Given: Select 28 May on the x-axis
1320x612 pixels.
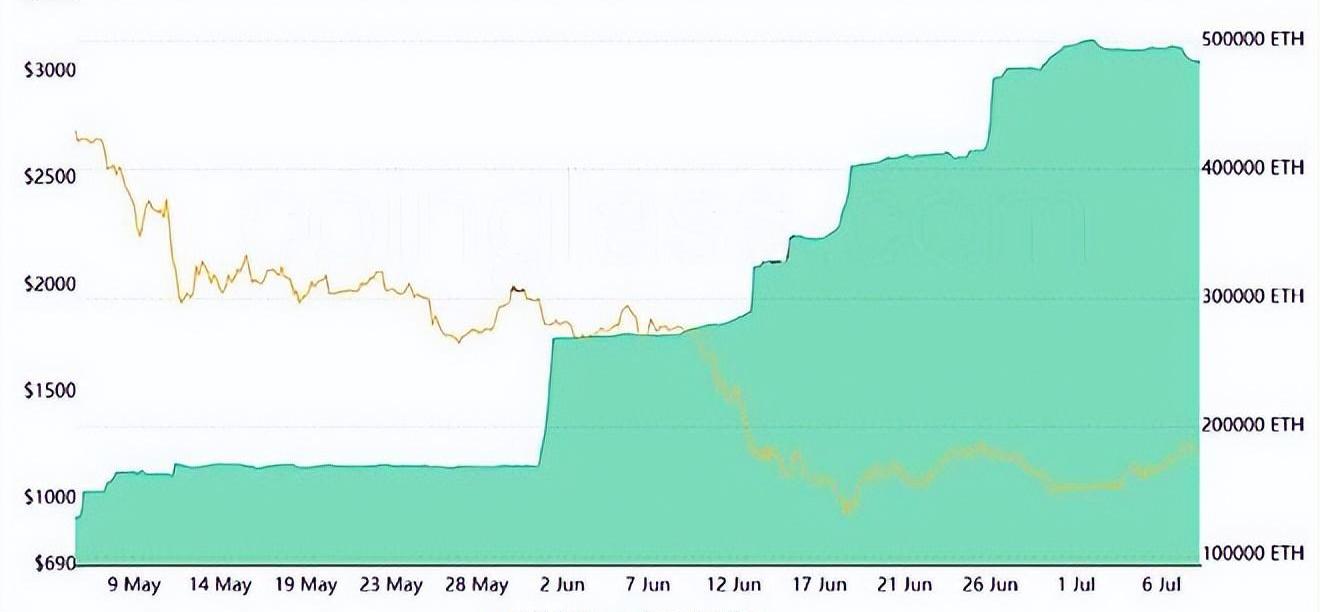Looking at the screenshot, I should pyautogui.click(x=477, y=585).
